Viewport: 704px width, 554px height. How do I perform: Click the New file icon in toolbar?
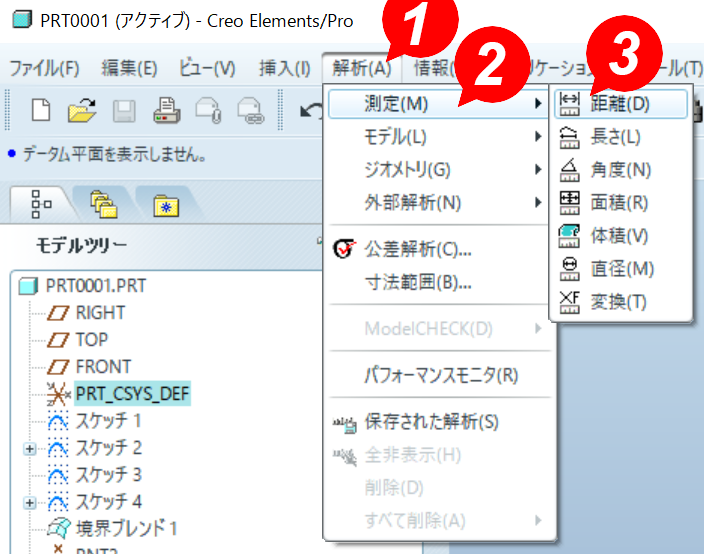41,111
